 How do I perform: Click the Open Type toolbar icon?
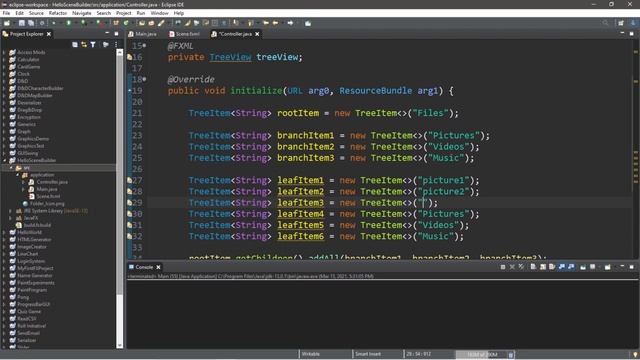[142, 23]
